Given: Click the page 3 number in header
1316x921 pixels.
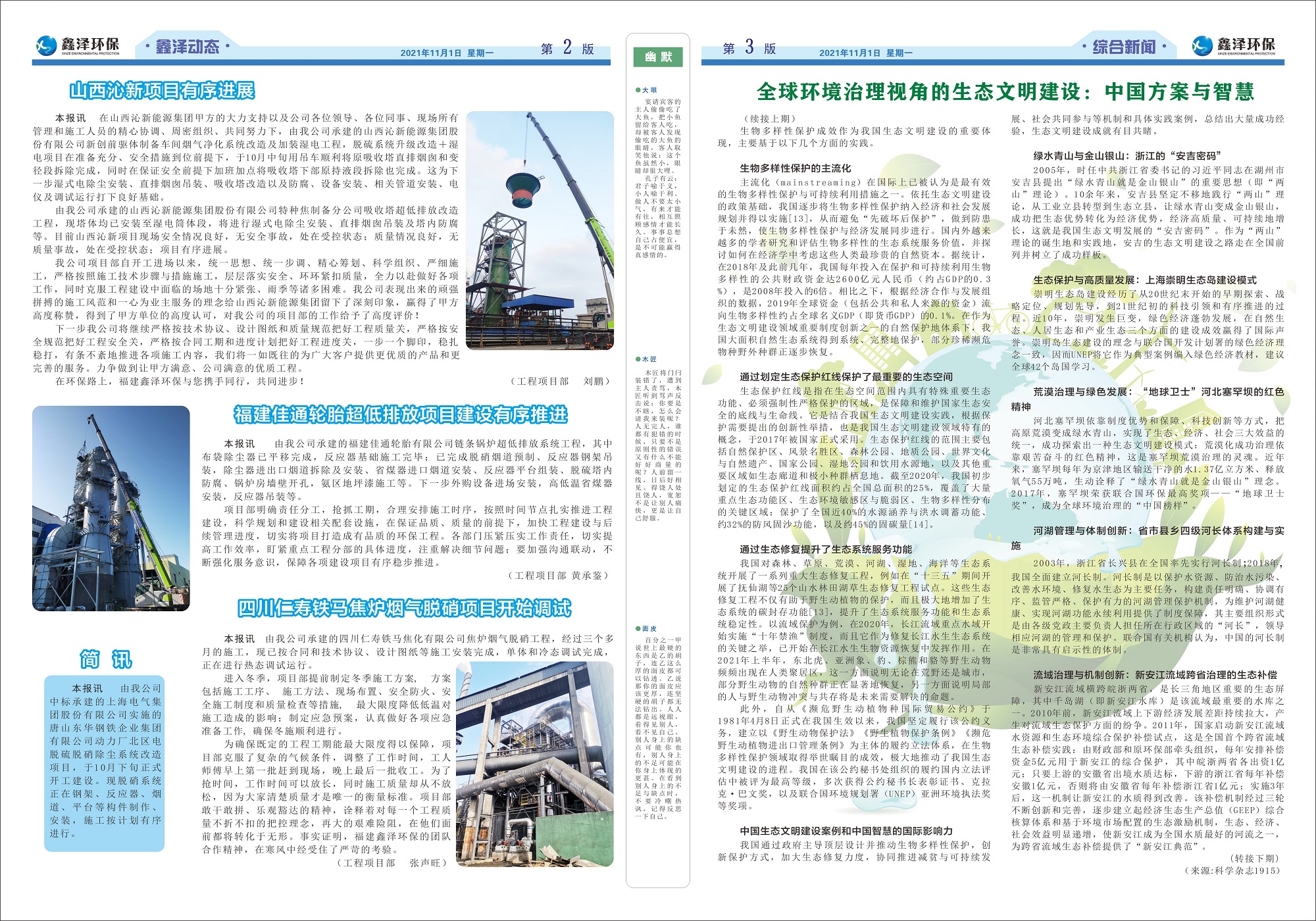Looking at the screenshot, I should pyautogui.click(x=749, y=47).
